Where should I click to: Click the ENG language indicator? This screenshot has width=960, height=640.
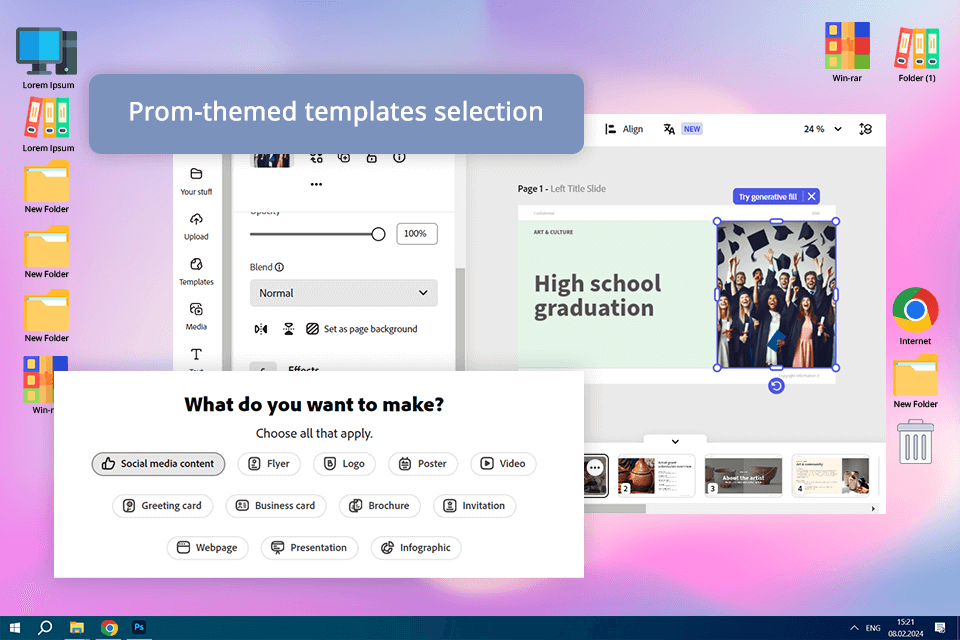pos(873,628)
